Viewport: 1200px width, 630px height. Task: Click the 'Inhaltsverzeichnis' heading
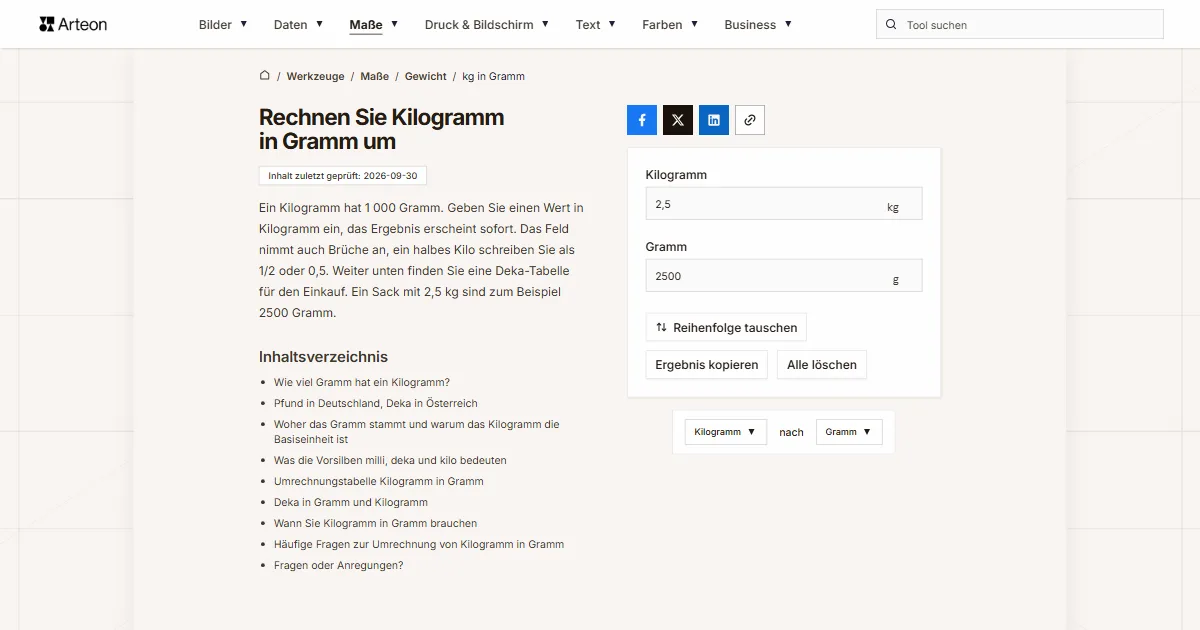coord(323,357)
